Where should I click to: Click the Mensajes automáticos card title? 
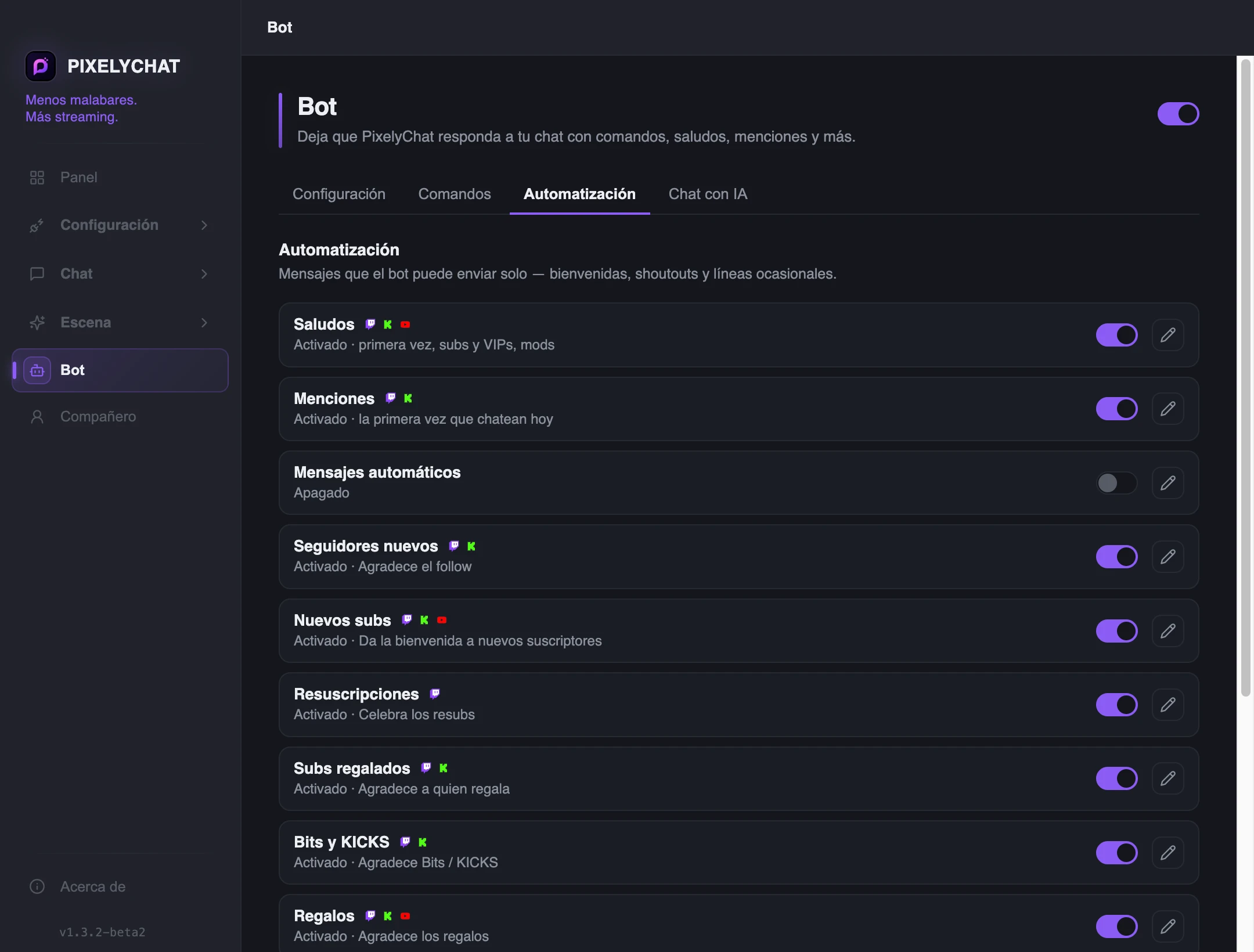[x=377, y=473]
